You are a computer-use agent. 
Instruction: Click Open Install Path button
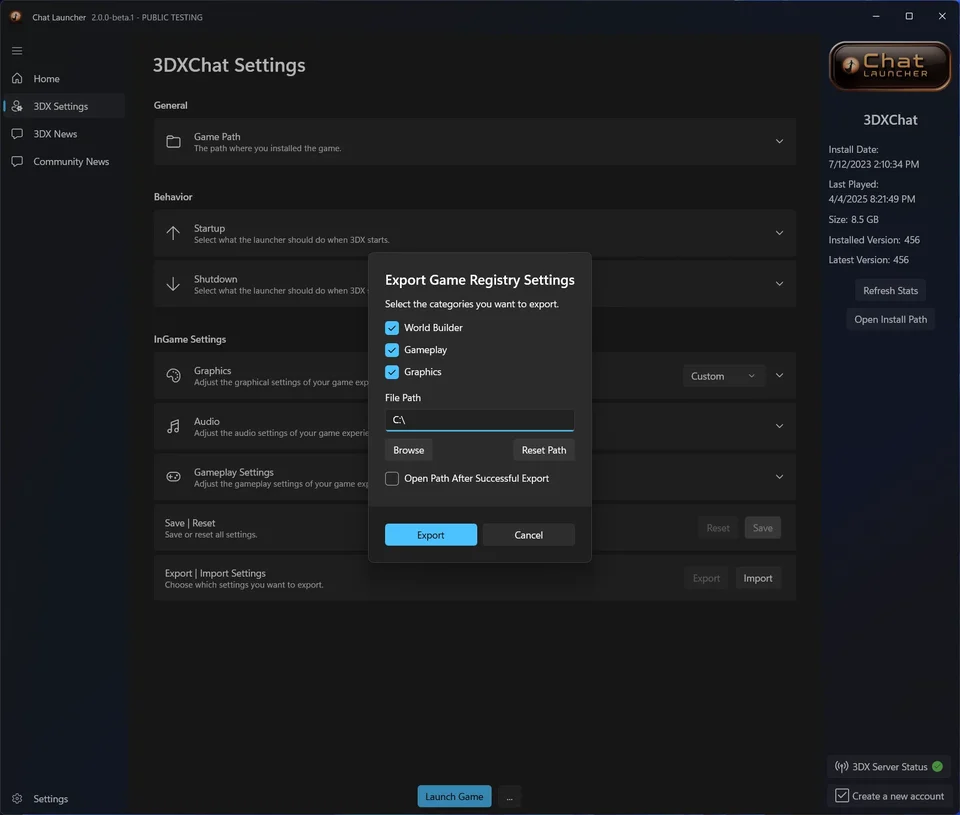(890, 319)
